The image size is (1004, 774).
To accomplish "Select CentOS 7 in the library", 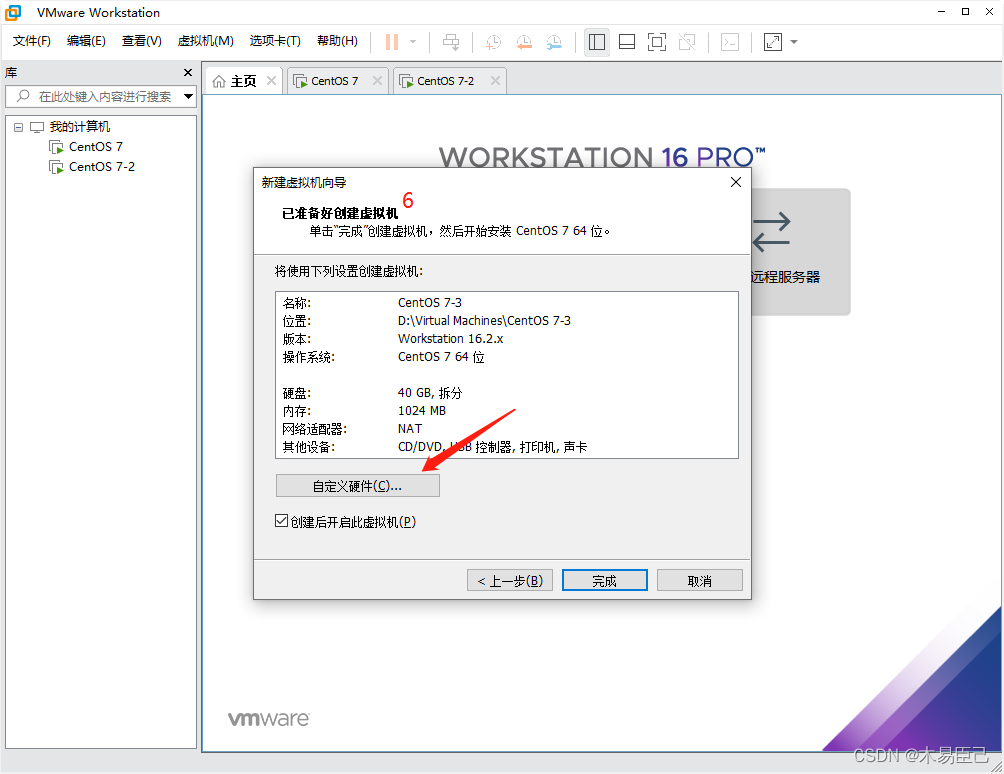I will click(94, 146).
